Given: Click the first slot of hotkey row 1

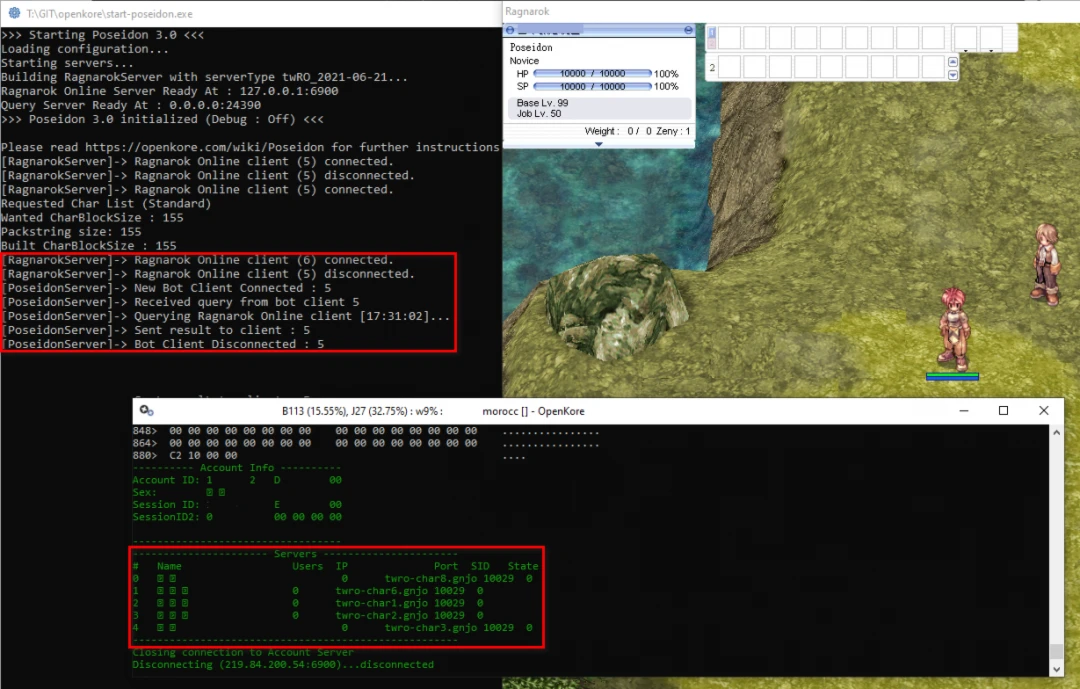Looking at the screenshot, I should pos(729,38).
